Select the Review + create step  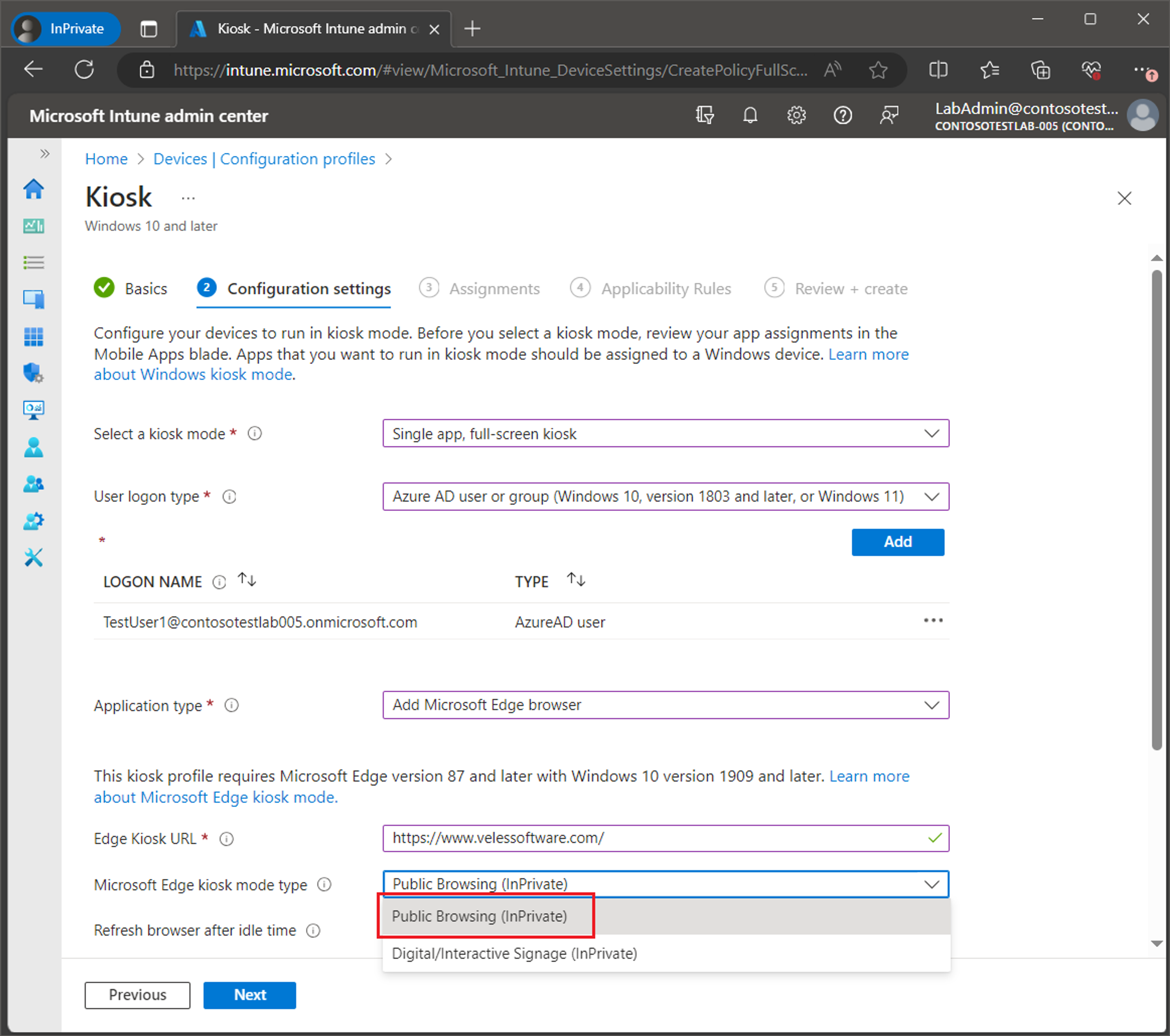pos(836,289)
